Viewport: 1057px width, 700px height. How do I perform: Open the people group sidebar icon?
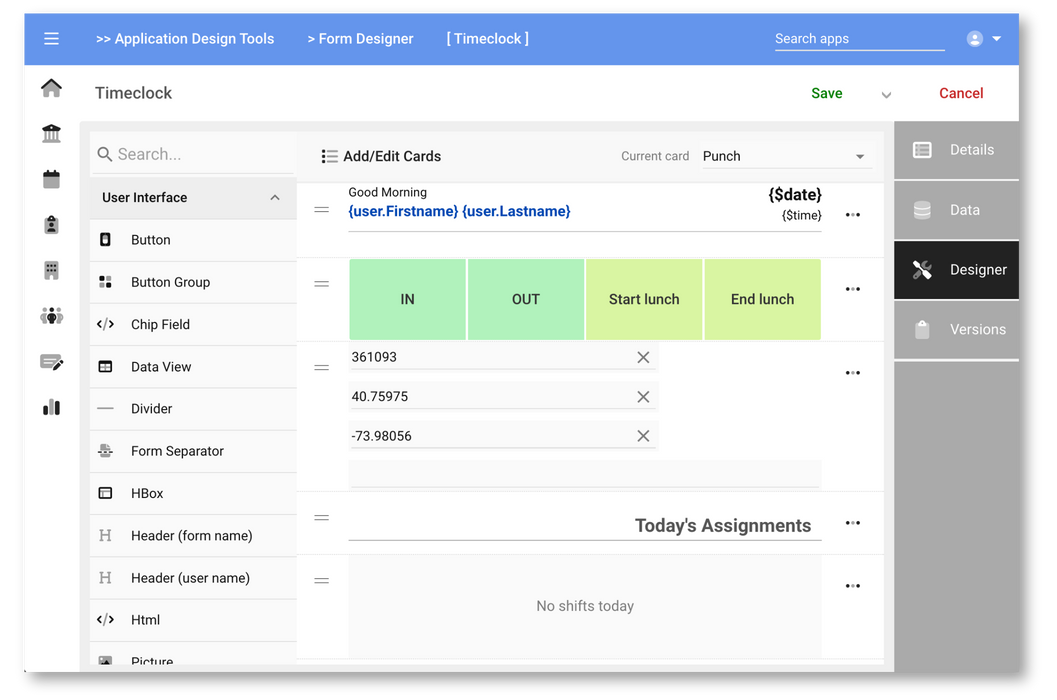[x=51, y=316]
